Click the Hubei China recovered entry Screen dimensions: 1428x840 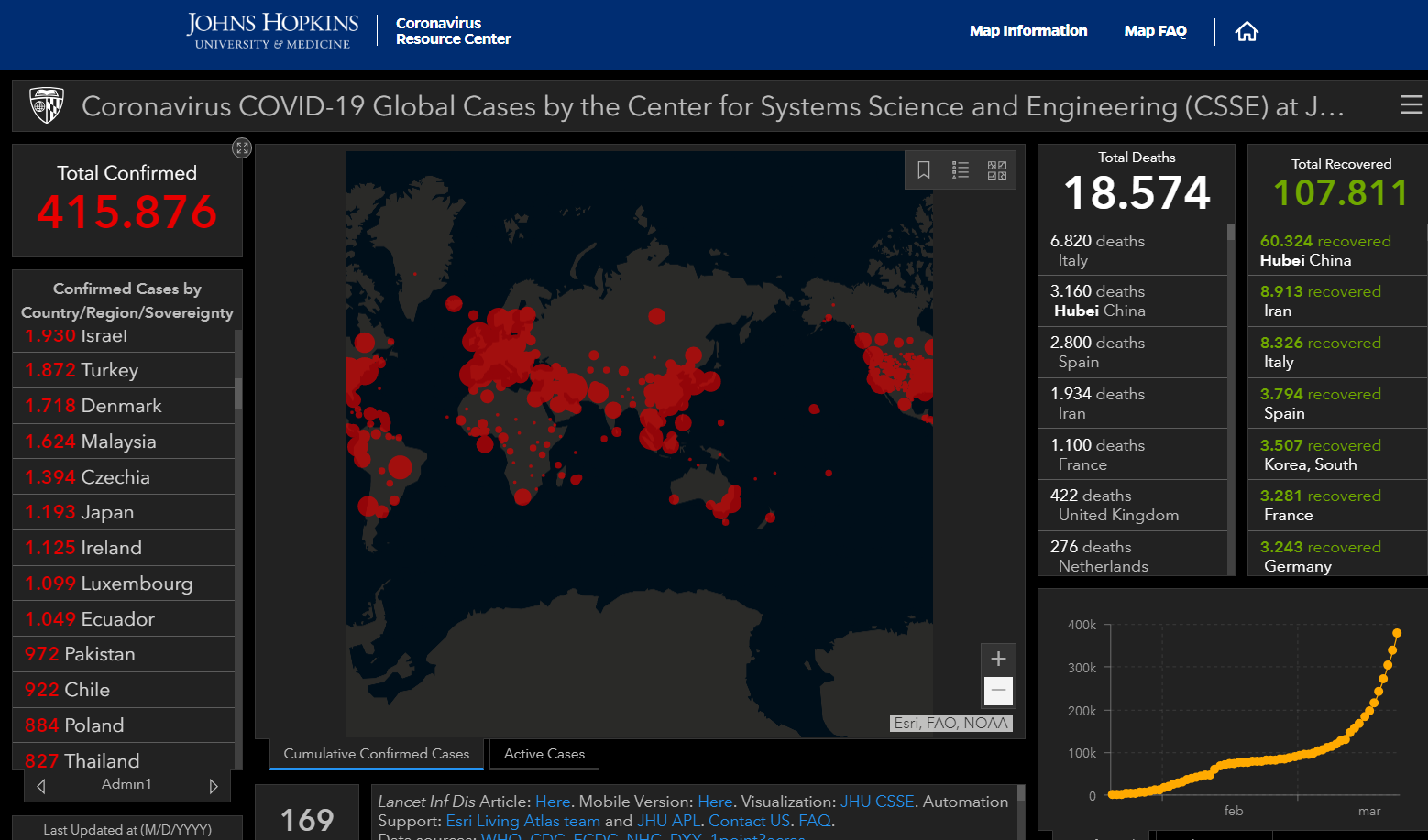pos(1338,250)
